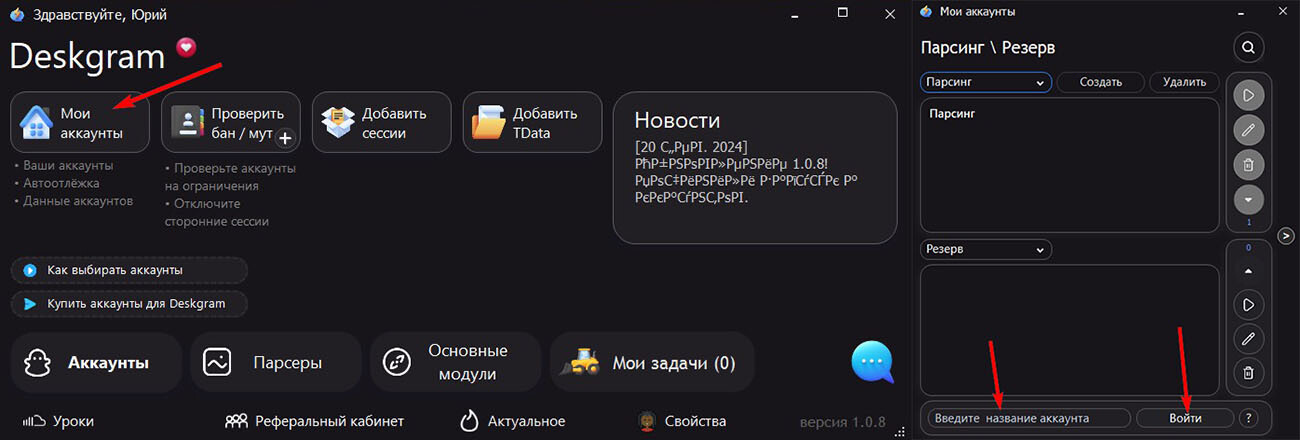Open the blue chat support bubble
The image size is (1300, 440).
(871, 362)
